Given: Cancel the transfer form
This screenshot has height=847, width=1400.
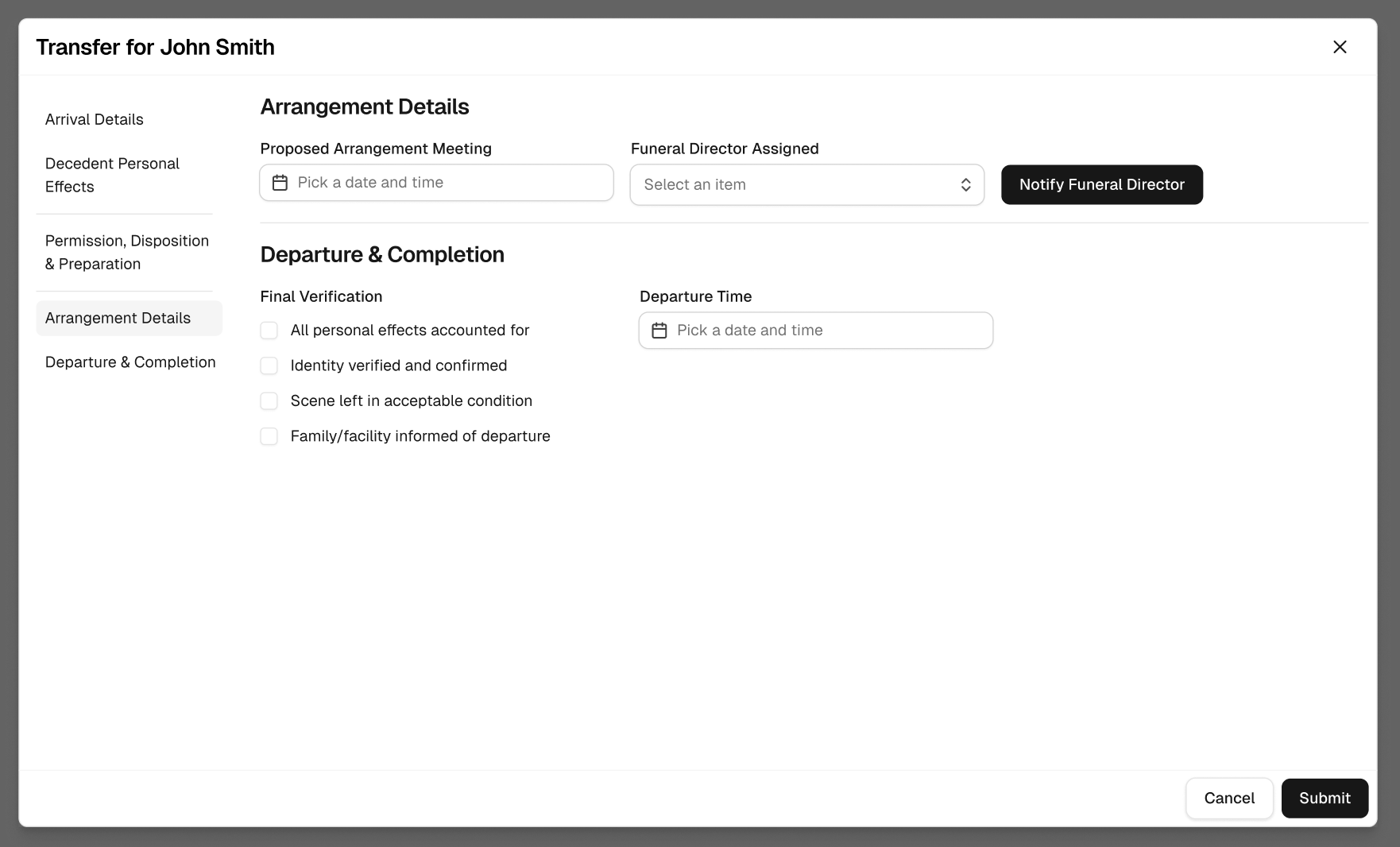Looking at the screenshot, I should (x=1228, y=799).
